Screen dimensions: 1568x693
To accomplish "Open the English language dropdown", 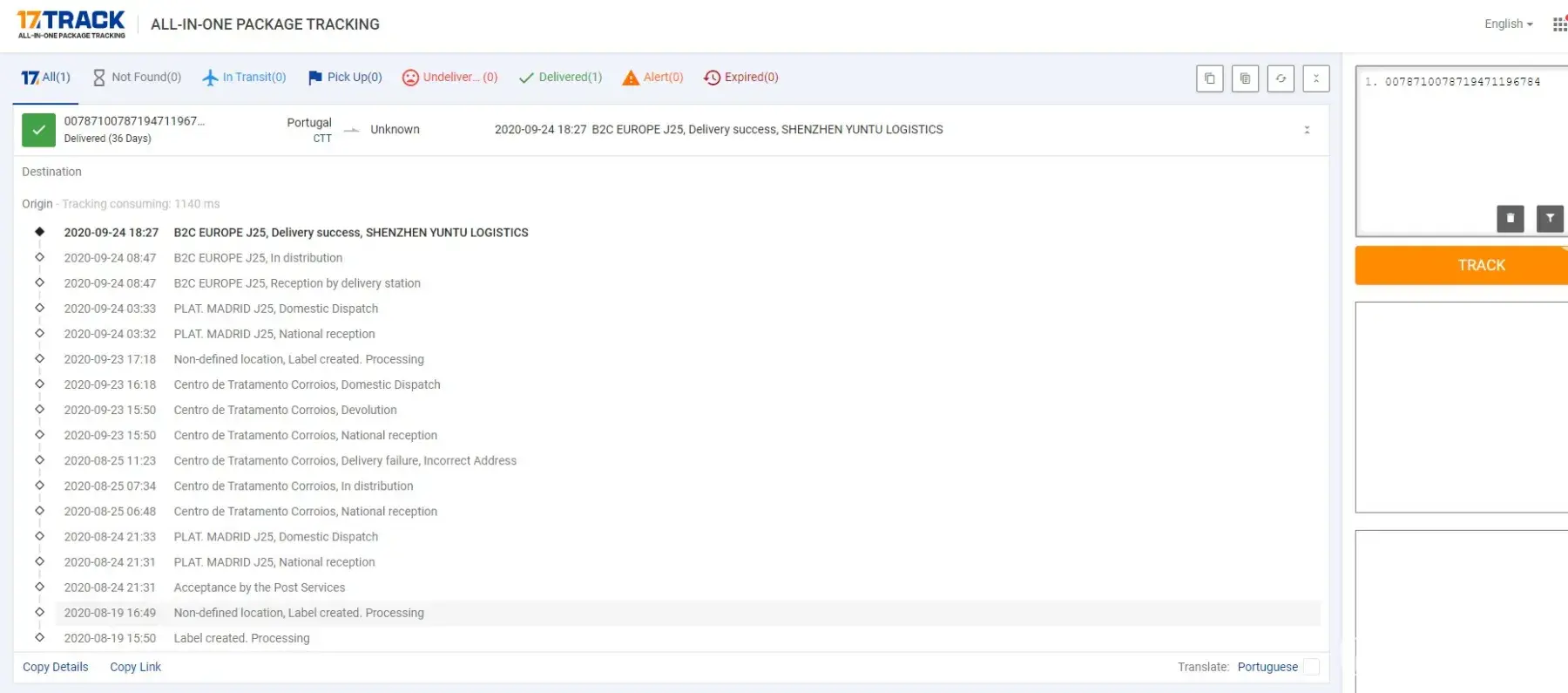I will tap(1508, 24).
